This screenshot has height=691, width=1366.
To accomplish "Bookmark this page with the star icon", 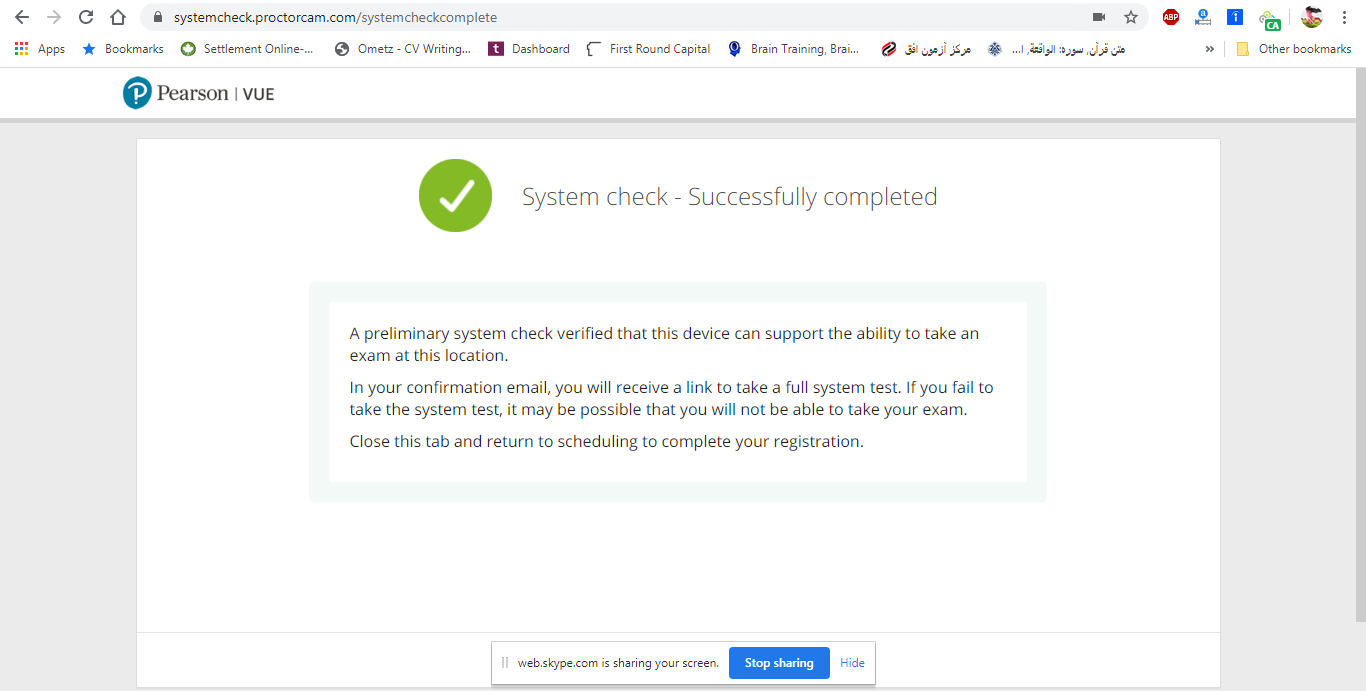I will click(1131, 17).
